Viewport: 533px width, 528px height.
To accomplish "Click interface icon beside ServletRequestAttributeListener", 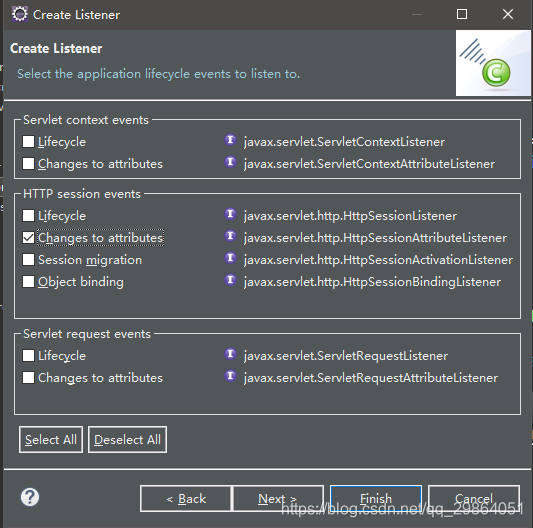I will [230, 376].
